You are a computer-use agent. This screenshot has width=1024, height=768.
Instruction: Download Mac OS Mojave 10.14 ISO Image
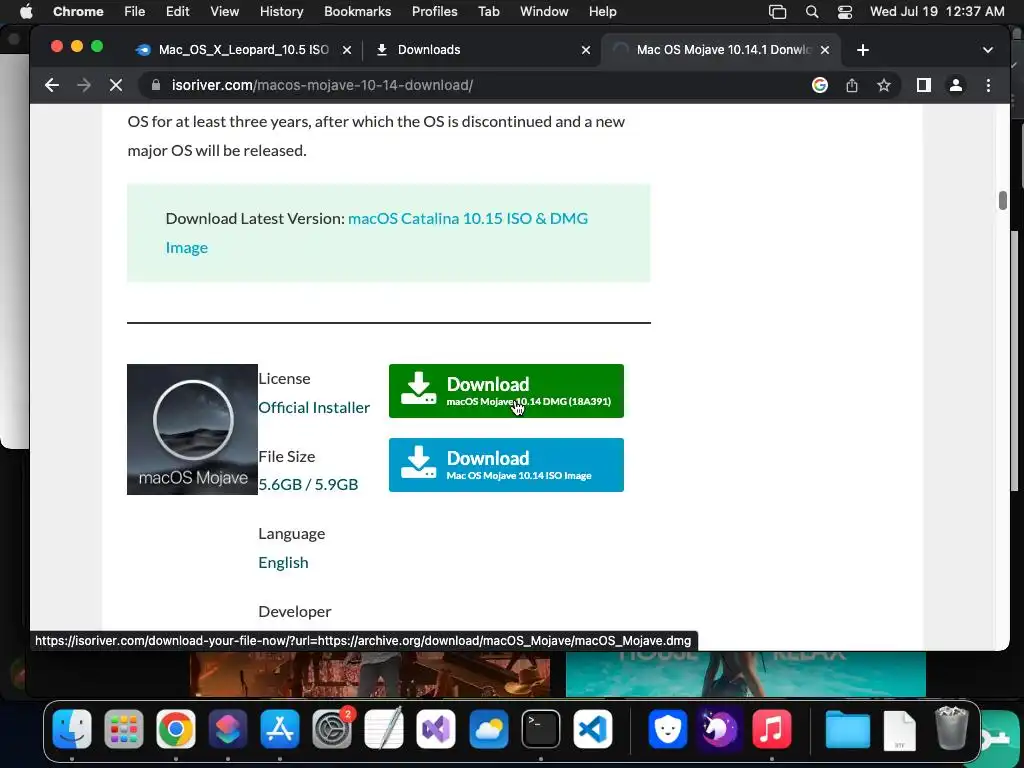[506, 464]
